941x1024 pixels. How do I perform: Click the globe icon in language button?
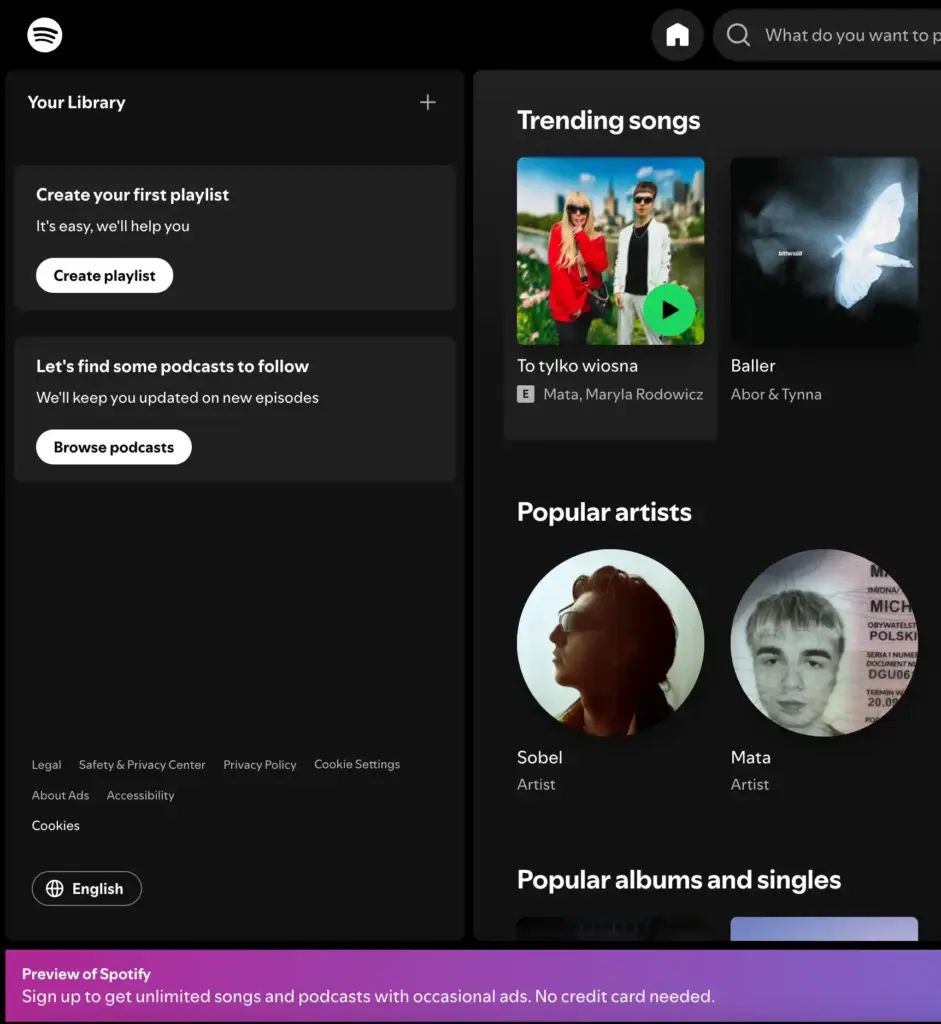(55, 889)
